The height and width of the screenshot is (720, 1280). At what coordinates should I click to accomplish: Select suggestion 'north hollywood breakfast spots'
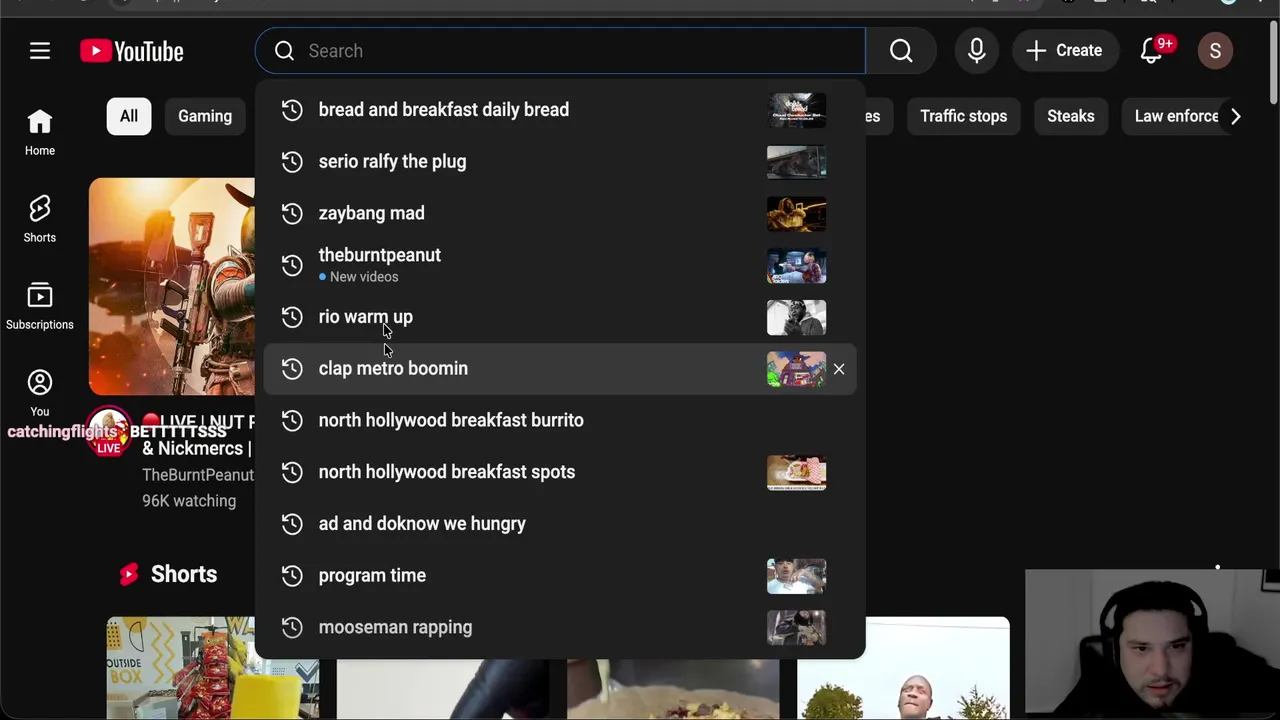coord(560,472)
